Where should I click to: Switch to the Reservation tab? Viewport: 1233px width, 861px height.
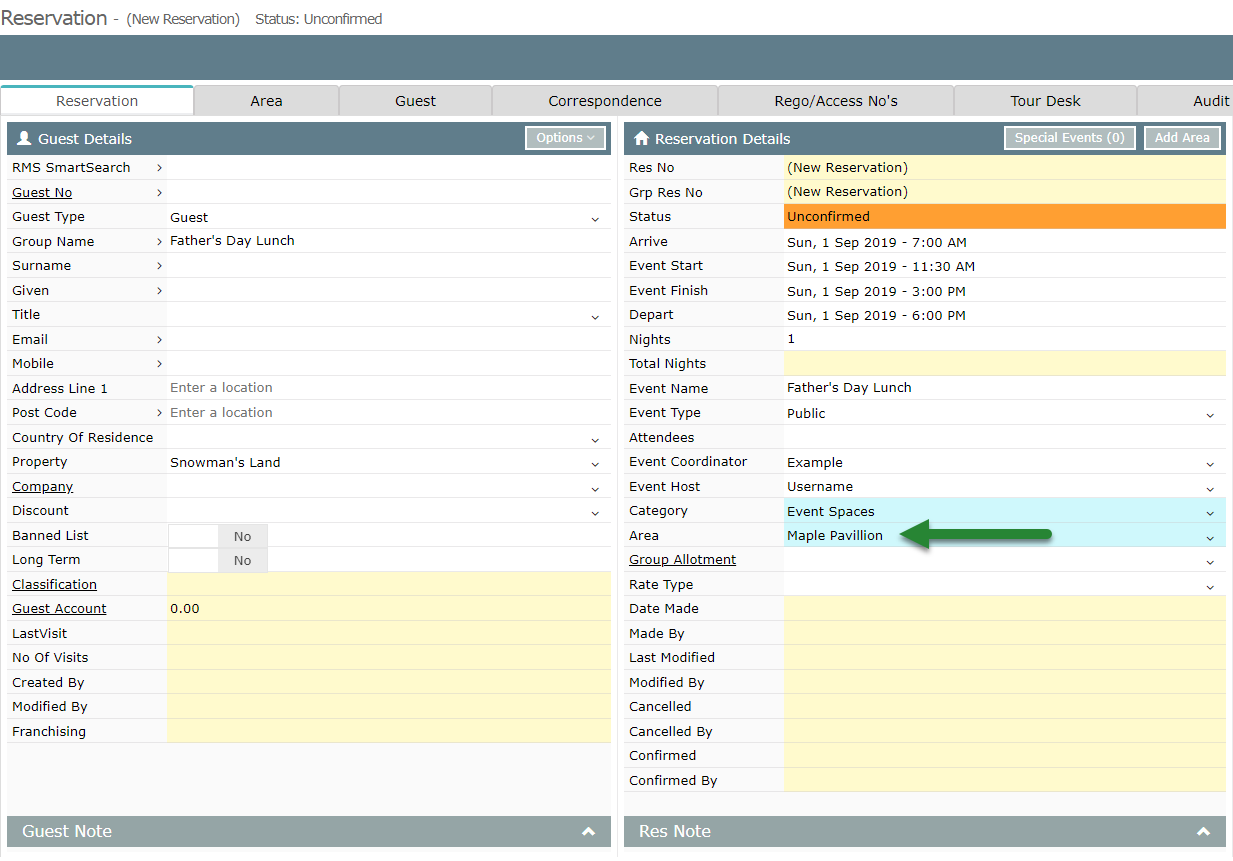coord(97,100)
